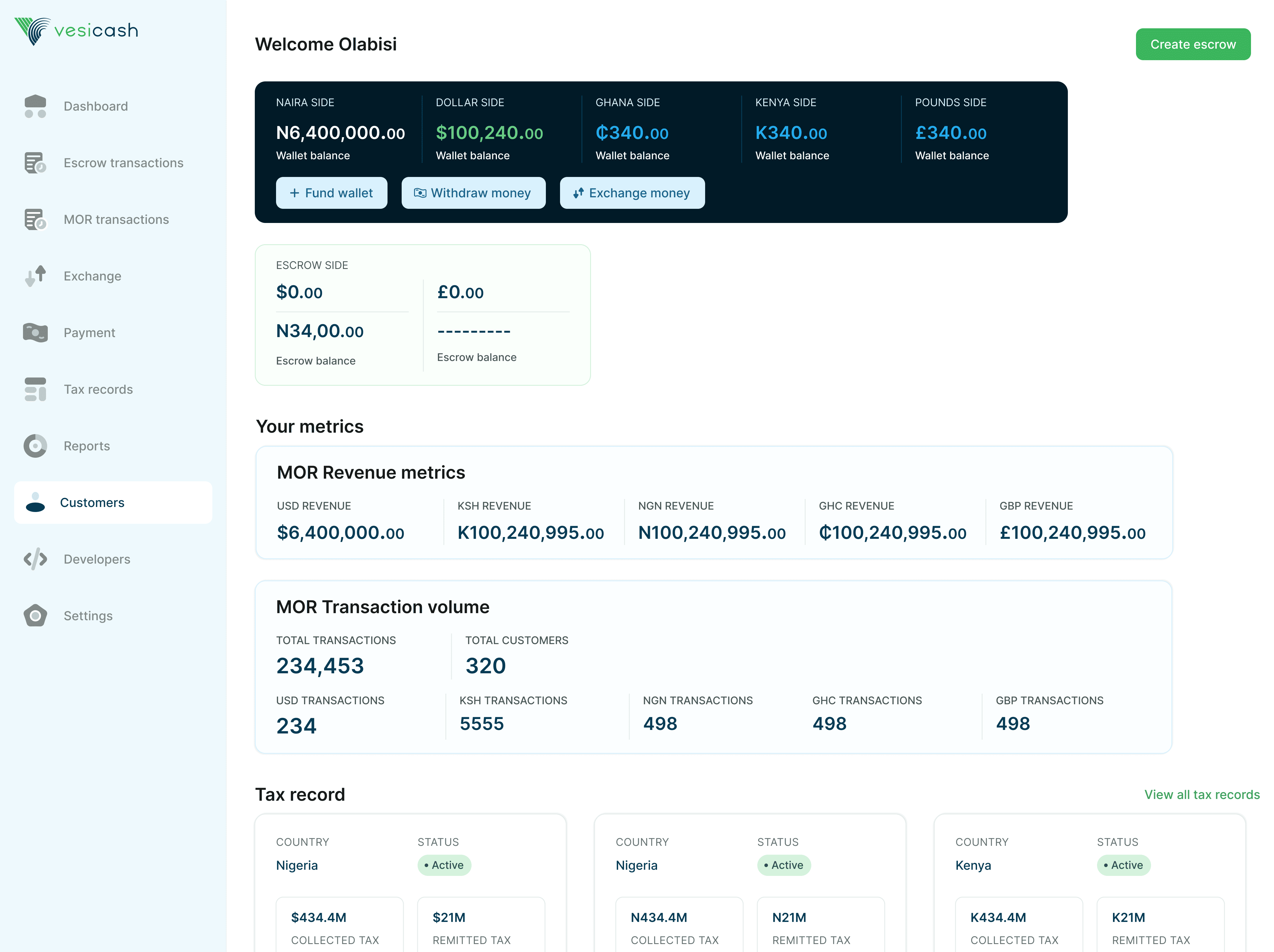The image size is (1274, 952).
Task: Open Escrow transactions from the sidebar
Action: [114, 163]
